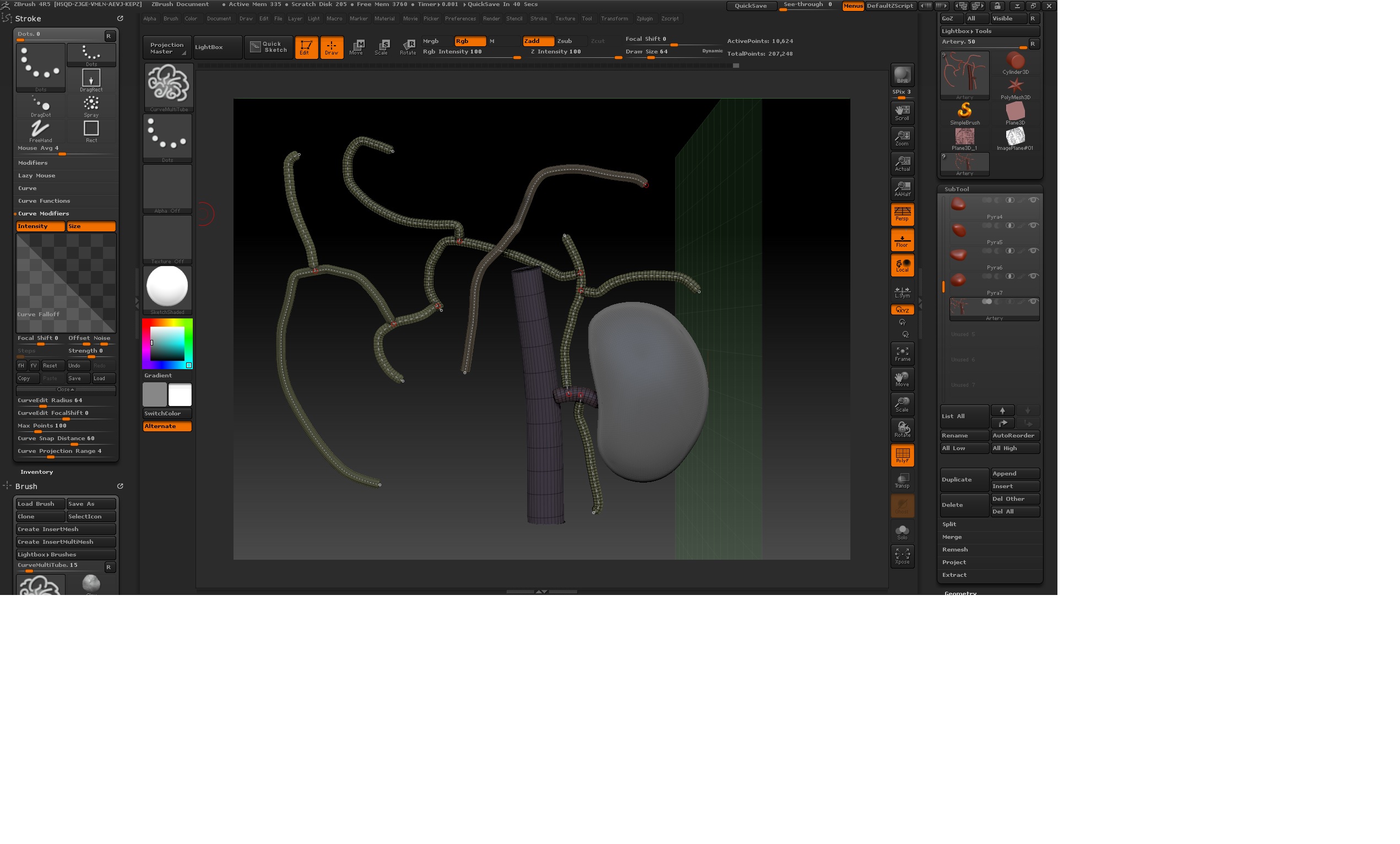This screenshot has height=844, width=1400.
Task: Pick a color from the Gradient color picker
Action: (x=166, y=344)
